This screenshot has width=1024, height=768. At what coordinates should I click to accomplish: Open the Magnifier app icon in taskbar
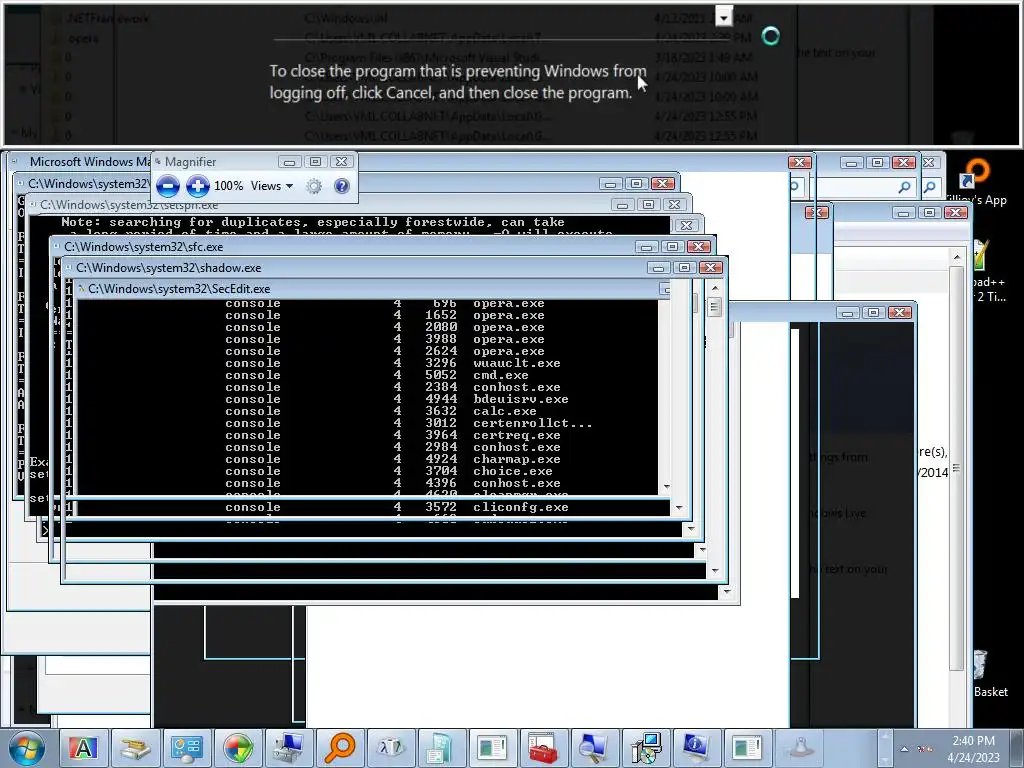click(x=594, y=748)
